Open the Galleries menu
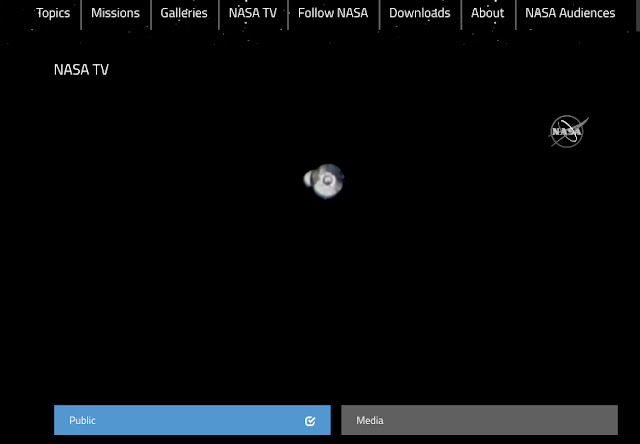Image resolution: width=640 pixels, height=444 pixels. pos(184,13)
